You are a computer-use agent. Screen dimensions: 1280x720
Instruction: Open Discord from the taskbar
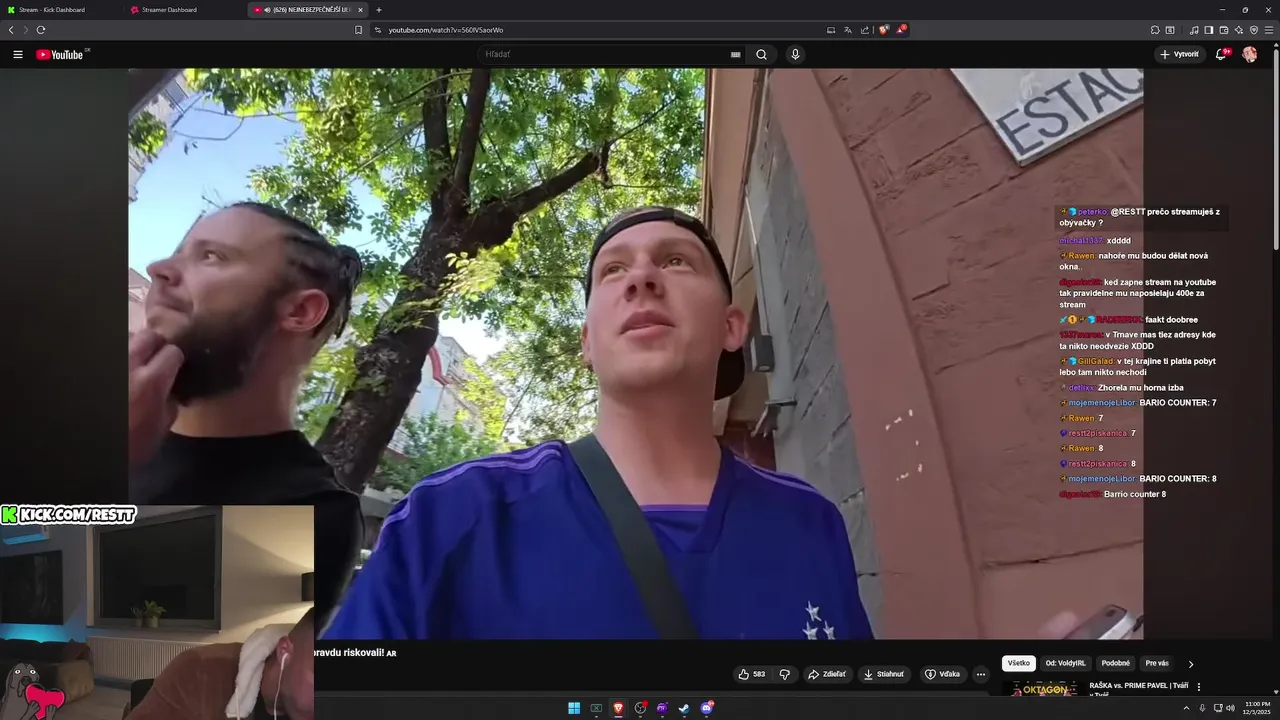pyautogui.click(x=707, y=708)
